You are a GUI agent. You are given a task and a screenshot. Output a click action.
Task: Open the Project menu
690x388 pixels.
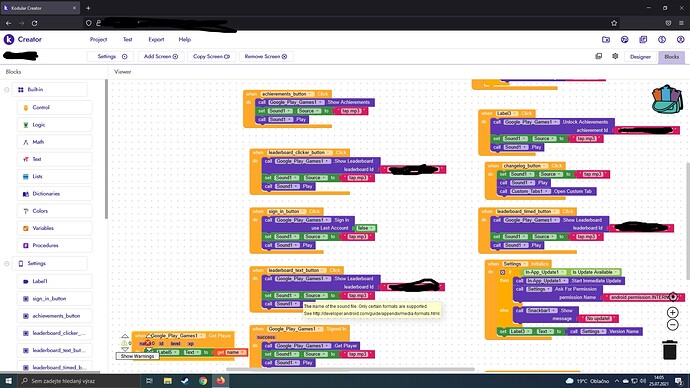99,40
